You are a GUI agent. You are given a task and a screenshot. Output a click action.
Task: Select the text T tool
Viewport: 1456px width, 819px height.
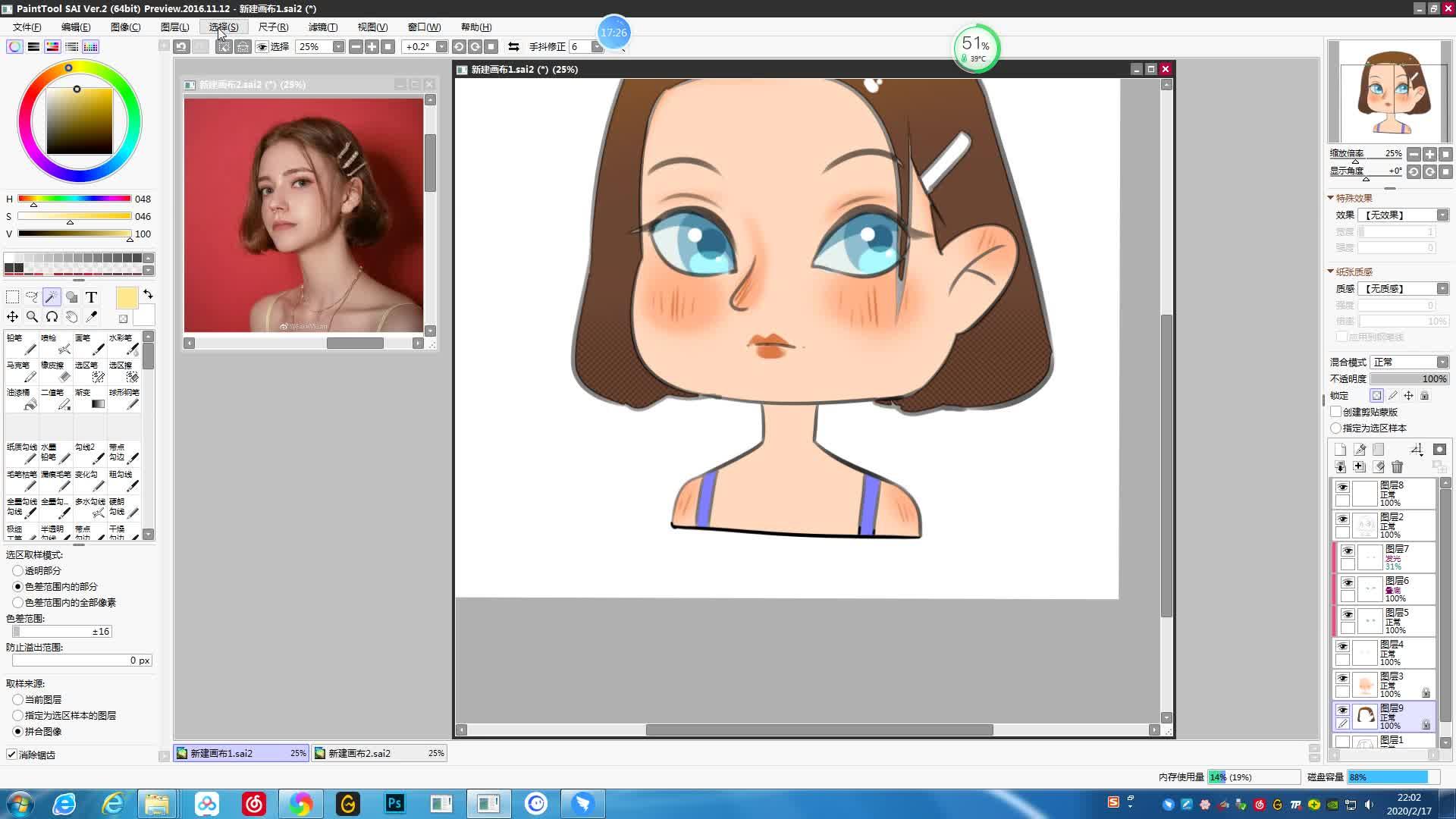91,297
